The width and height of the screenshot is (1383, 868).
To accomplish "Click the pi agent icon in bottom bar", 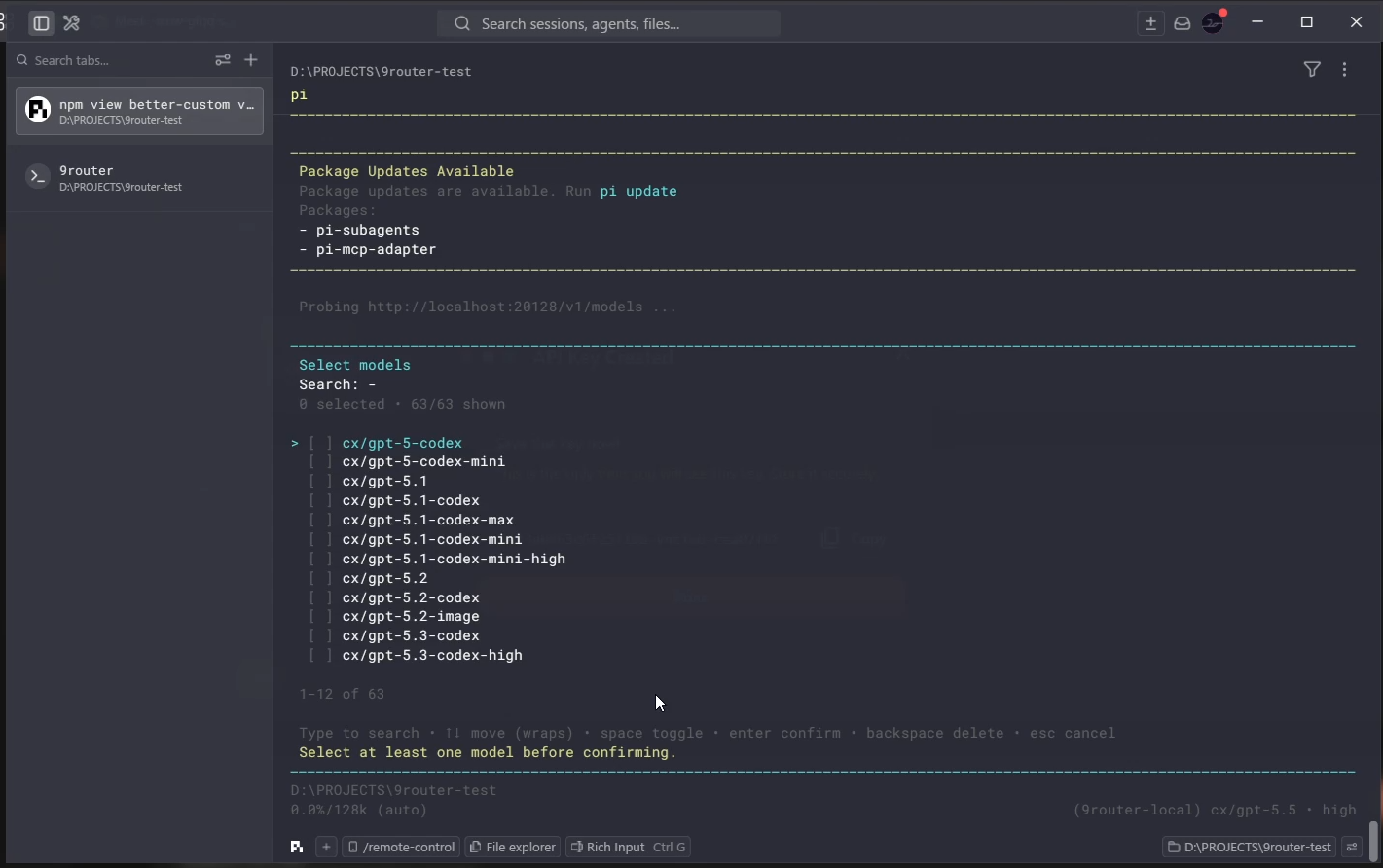I will (x=297, y=848).
